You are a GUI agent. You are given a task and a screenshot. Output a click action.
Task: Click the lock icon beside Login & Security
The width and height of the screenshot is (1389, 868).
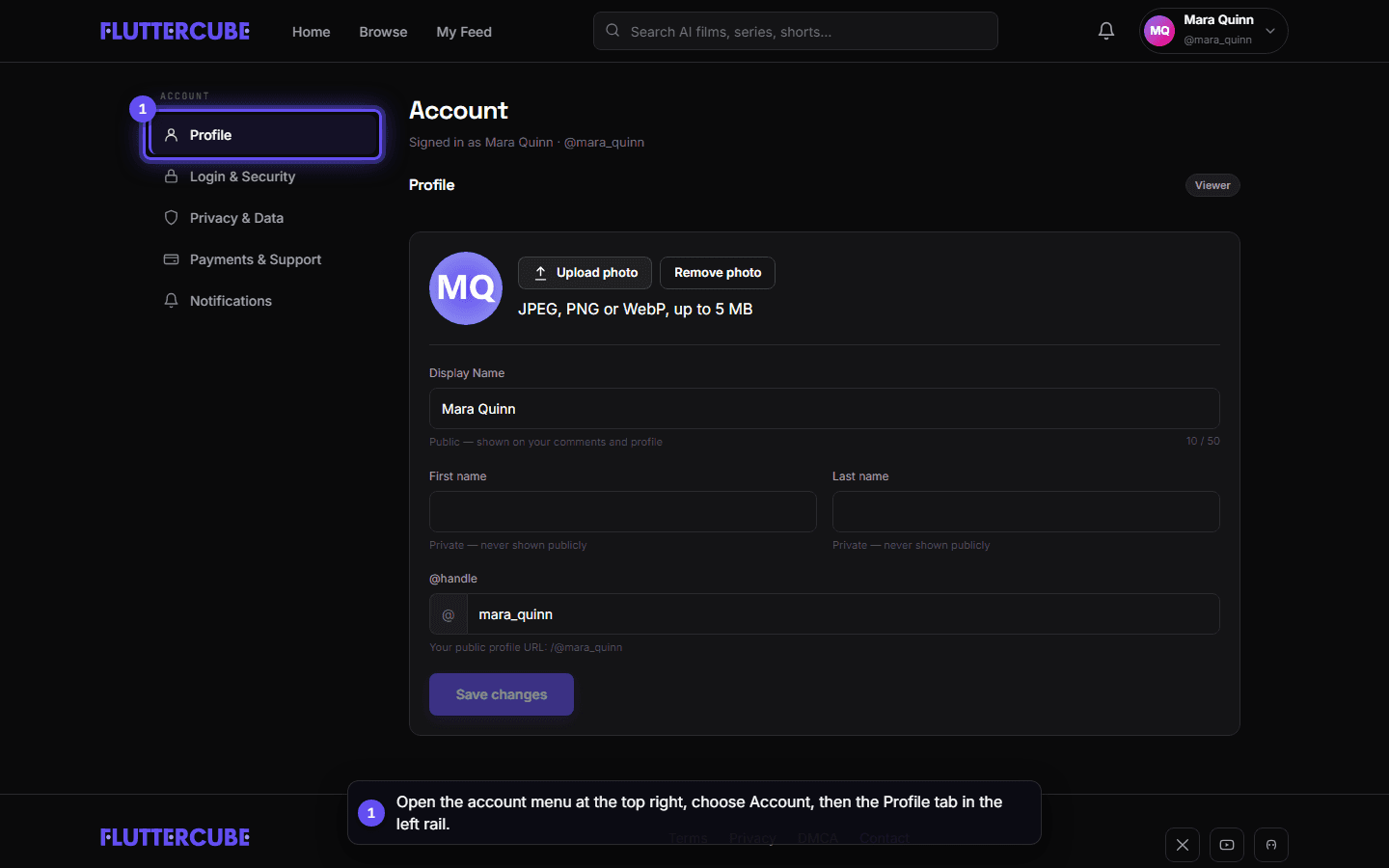171,176
